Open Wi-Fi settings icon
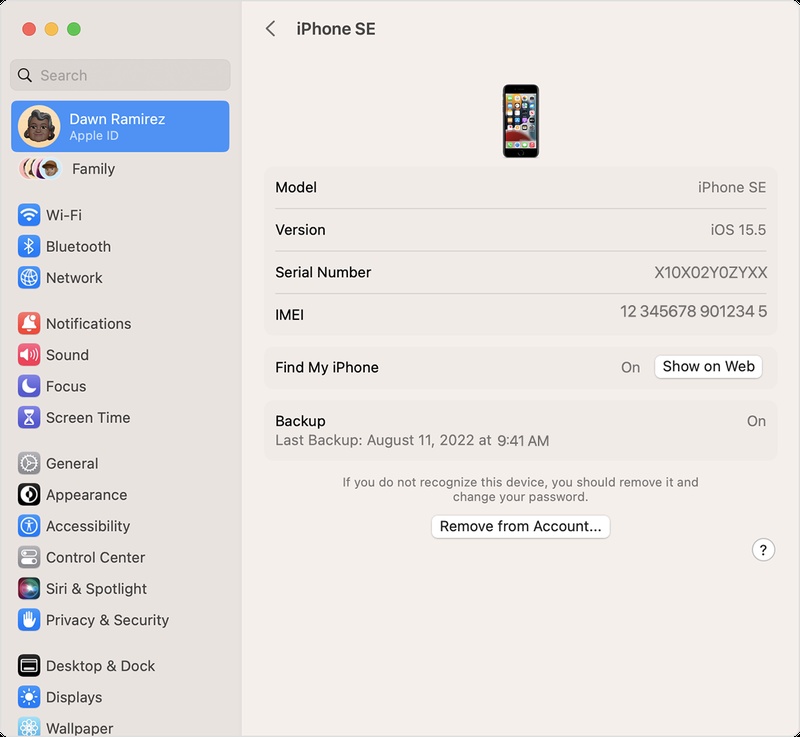The image size is (800, 737). tap(29, 215)
